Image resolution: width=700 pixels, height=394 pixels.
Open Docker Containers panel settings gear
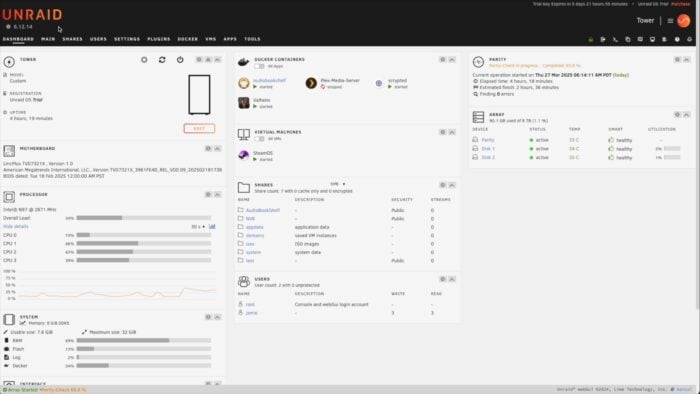442,59
